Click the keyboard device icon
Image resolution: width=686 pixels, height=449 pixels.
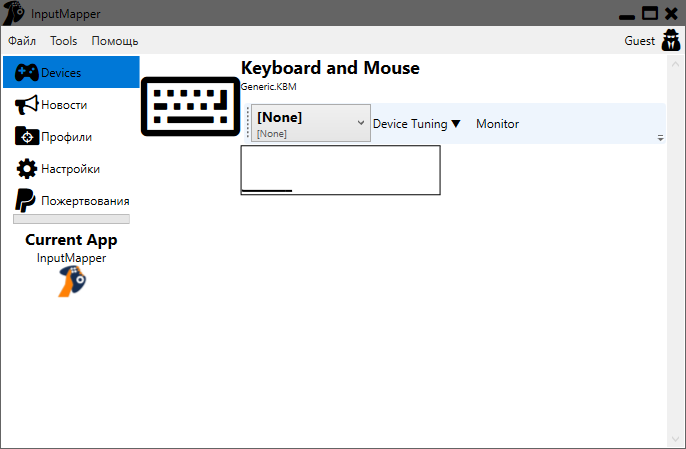[x=190, y=106]
